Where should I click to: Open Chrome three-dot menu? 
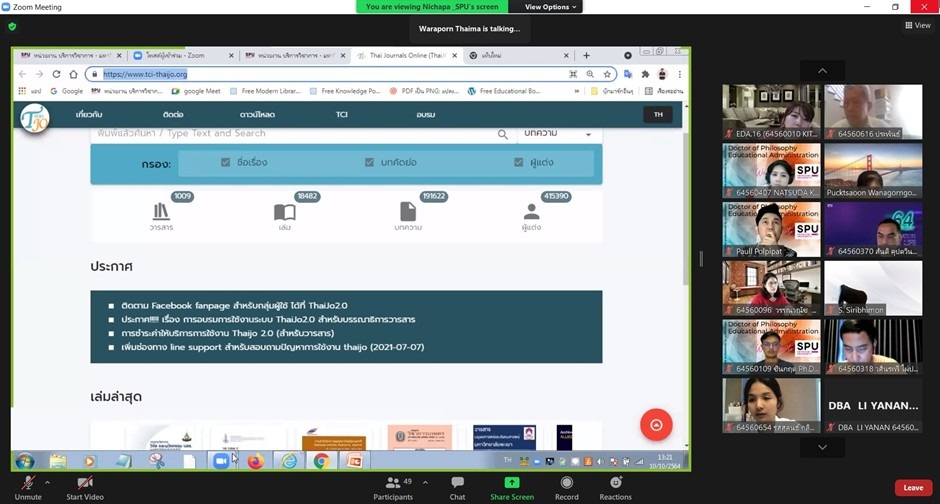(679, 74)
